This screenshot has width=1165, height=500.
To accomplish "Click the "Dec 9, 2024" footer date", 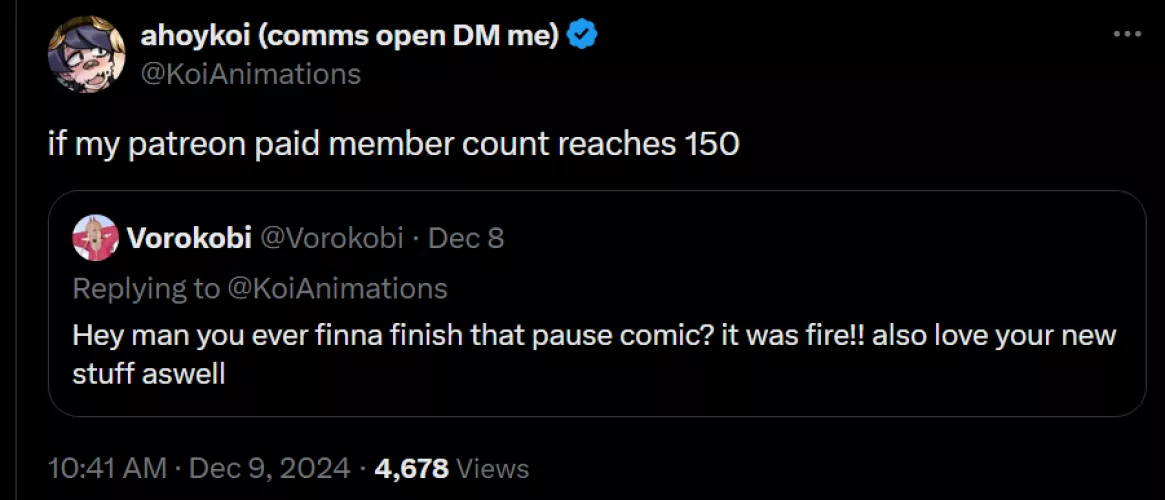I will tap(269, 467).
